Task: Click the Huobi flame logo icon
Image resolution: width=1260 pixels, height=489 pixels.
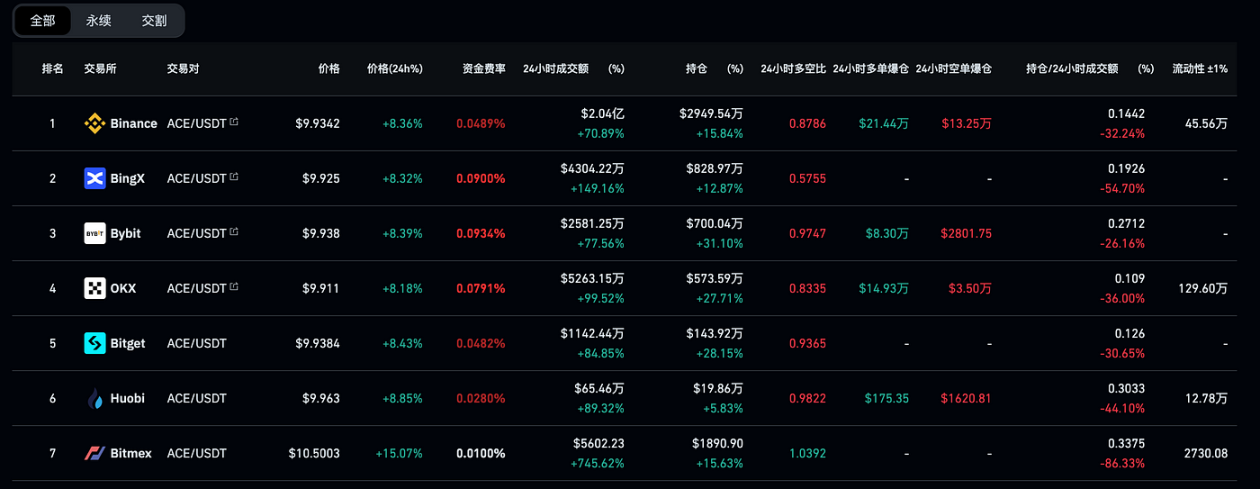Action: click(95, 399)
